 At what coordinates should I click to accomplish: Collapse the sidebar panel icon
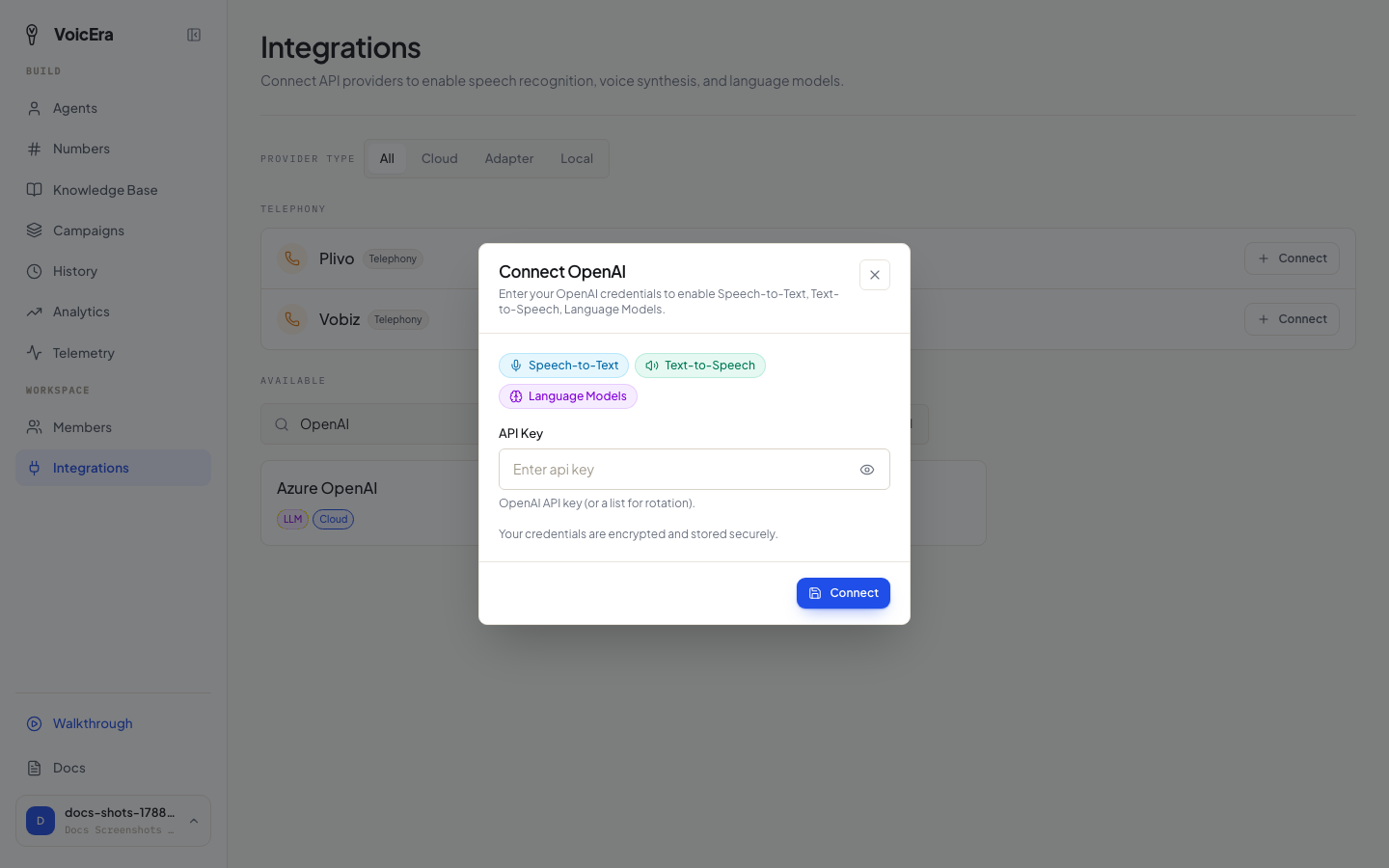click(194, 35)
